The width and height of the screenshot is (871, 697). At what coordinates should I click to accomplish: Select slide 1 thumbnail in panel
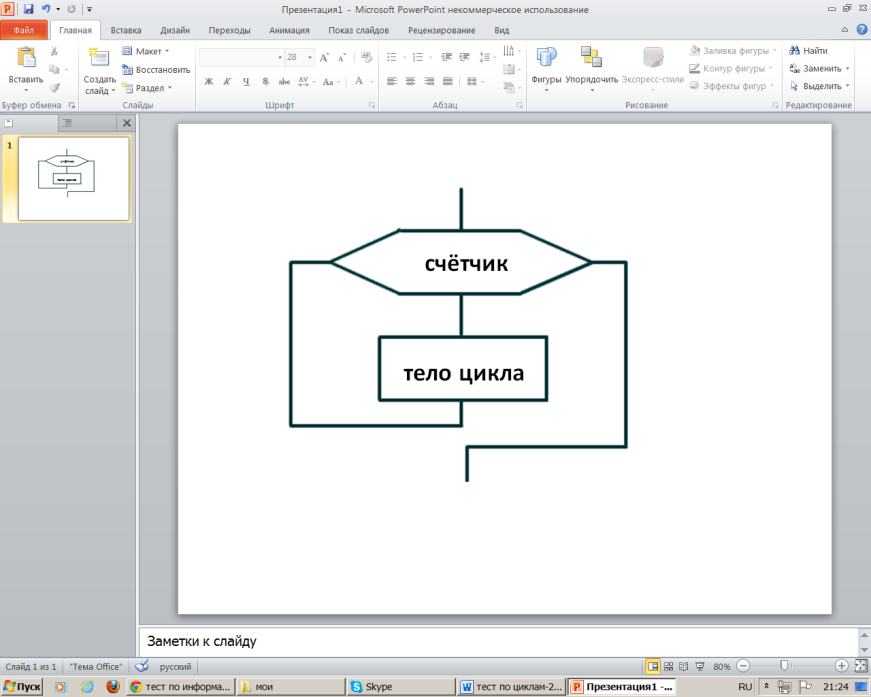click(x=74, y=179)
